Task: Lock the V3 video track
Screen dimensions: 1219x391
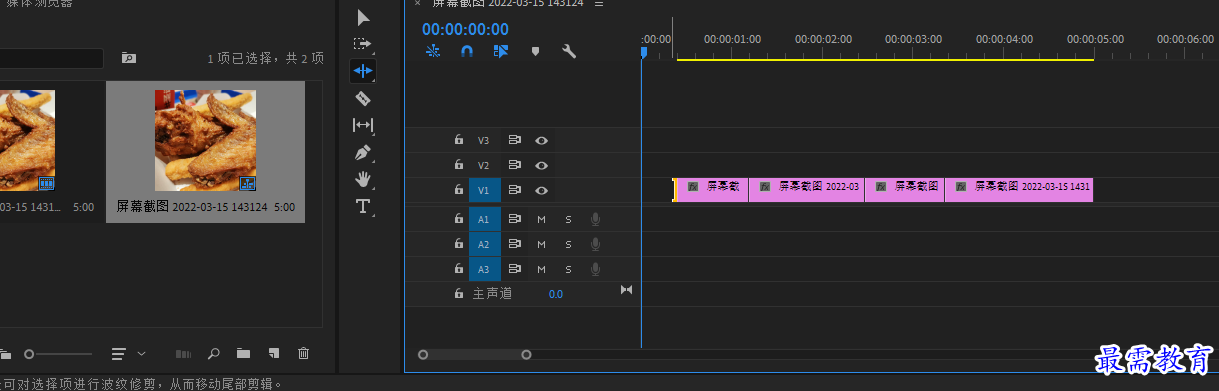Action: 459,141
